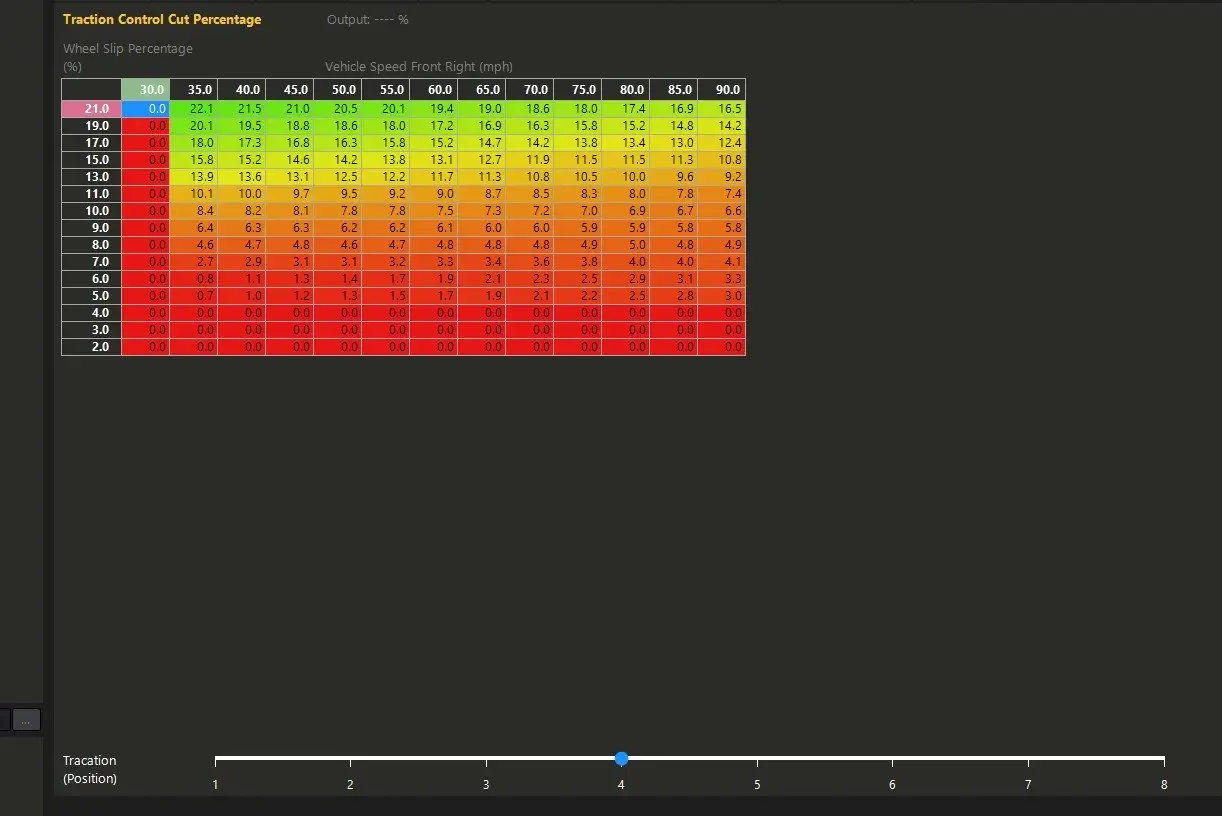The height and width of the screenshot is (816, 1222).
Task: Move Traction slider to position 6
Action: 892,759
